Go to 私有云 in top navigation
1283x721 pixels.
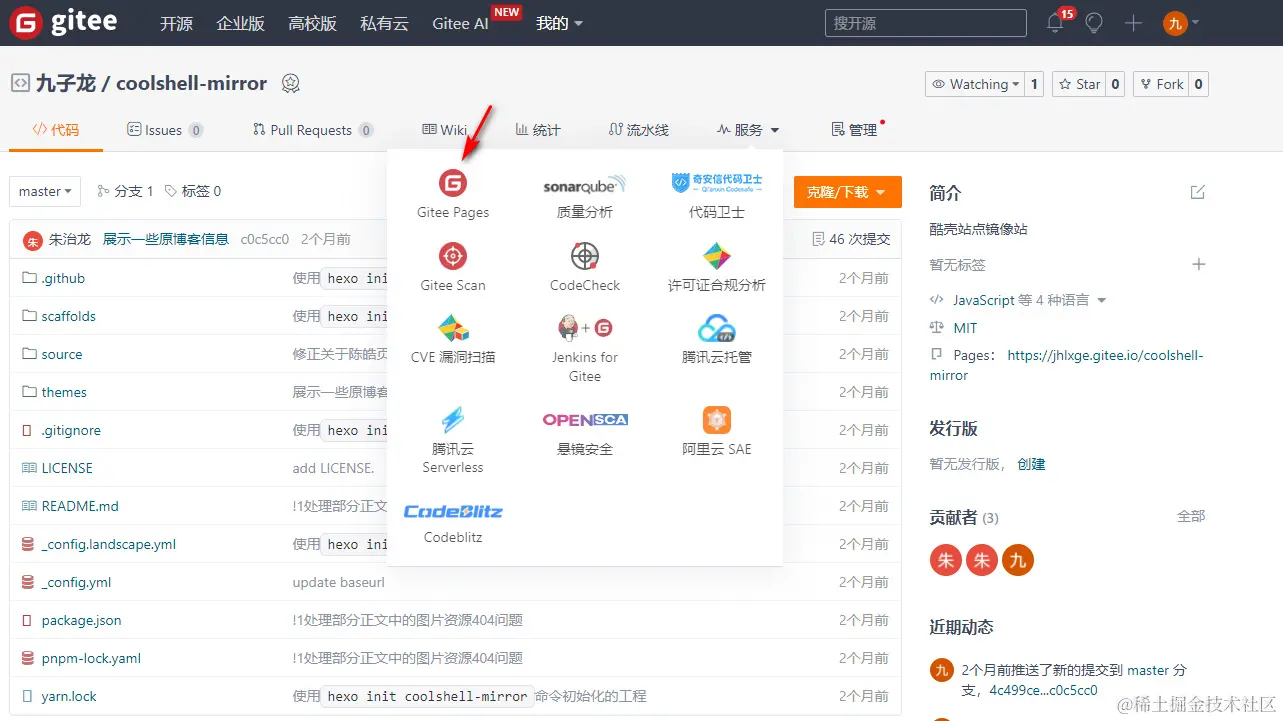click(x=384, y=23)
